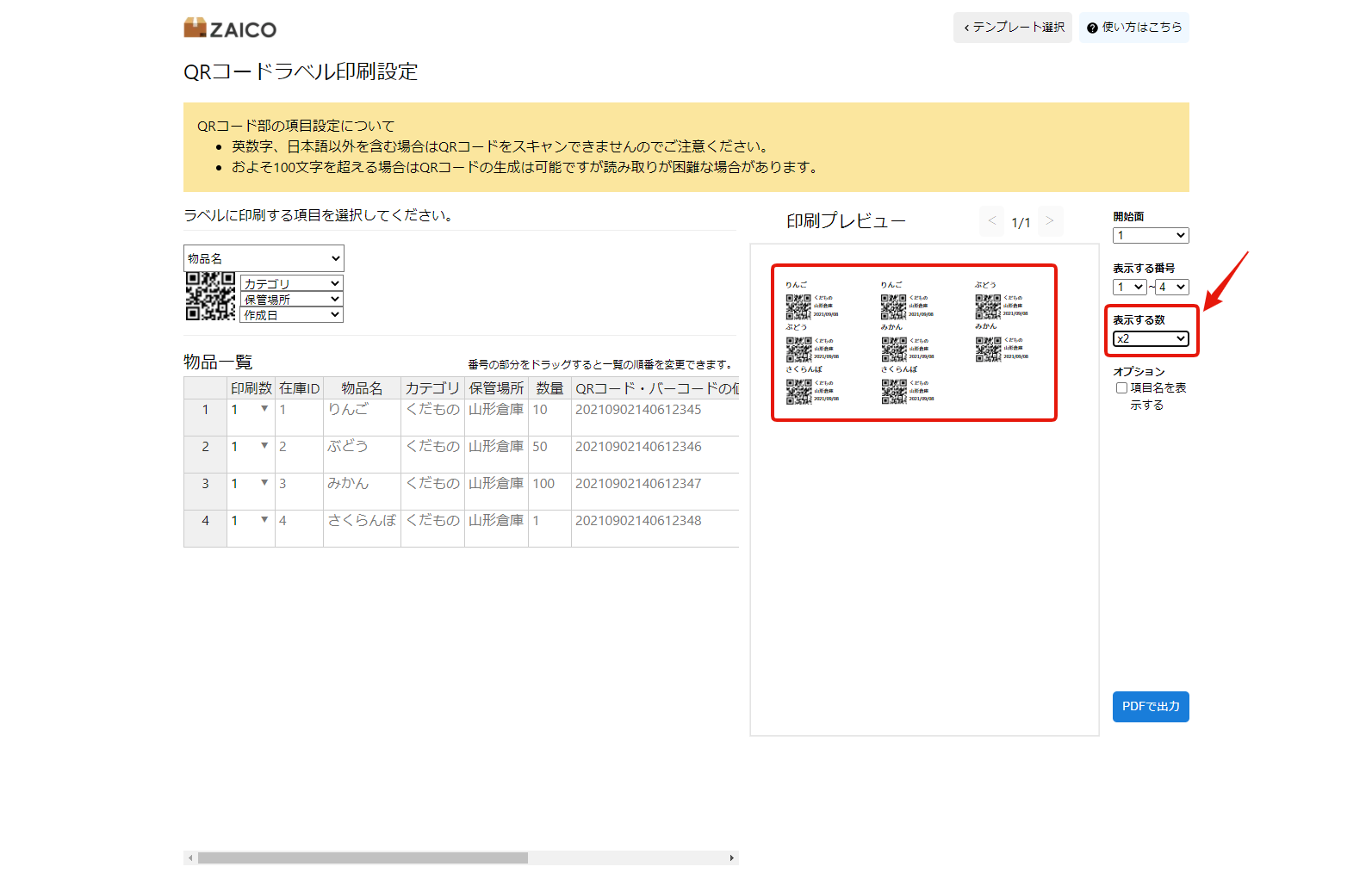Viewport: 1372px width, 873px height.
Task: Select row number 1 handle
Action: [x=205, y=418]
